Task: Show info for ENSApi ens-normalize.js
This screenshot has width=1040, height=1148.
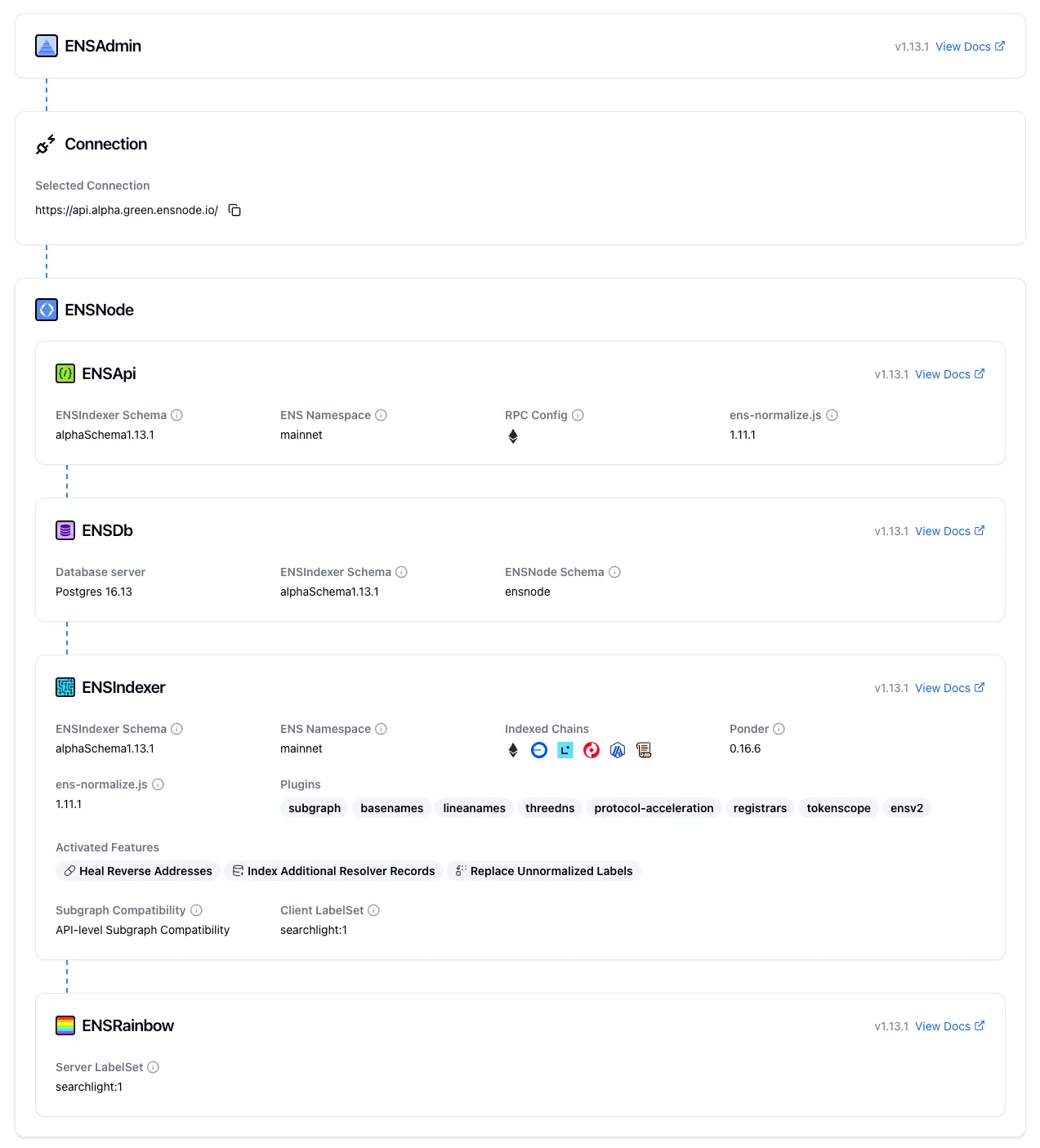Action: [x=832, y=415]
